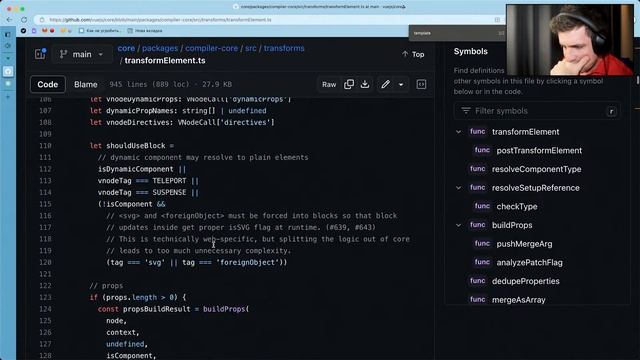Open the yellow bookmark folder icon
640x360 pixels.
(x=63, y=31)
